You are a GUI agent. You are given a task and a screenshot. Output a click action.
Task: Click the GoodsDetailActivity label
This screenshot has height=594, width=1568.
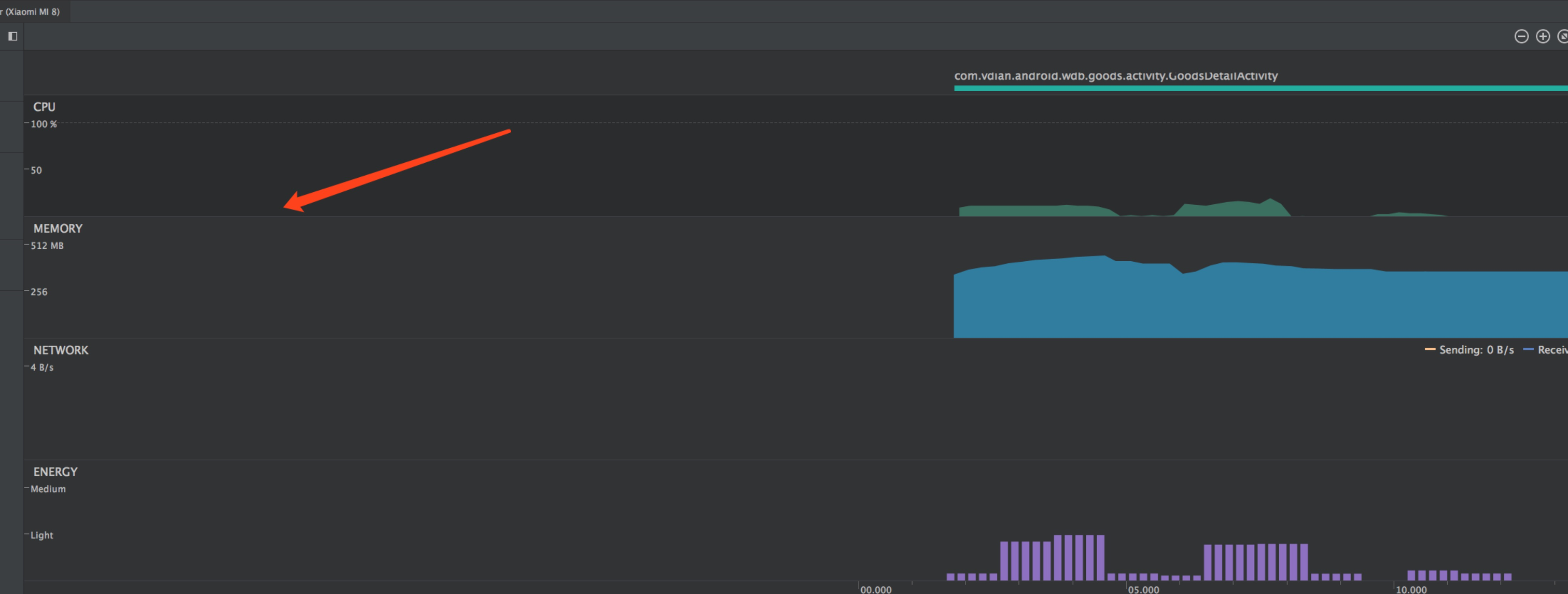point(1115,76)
